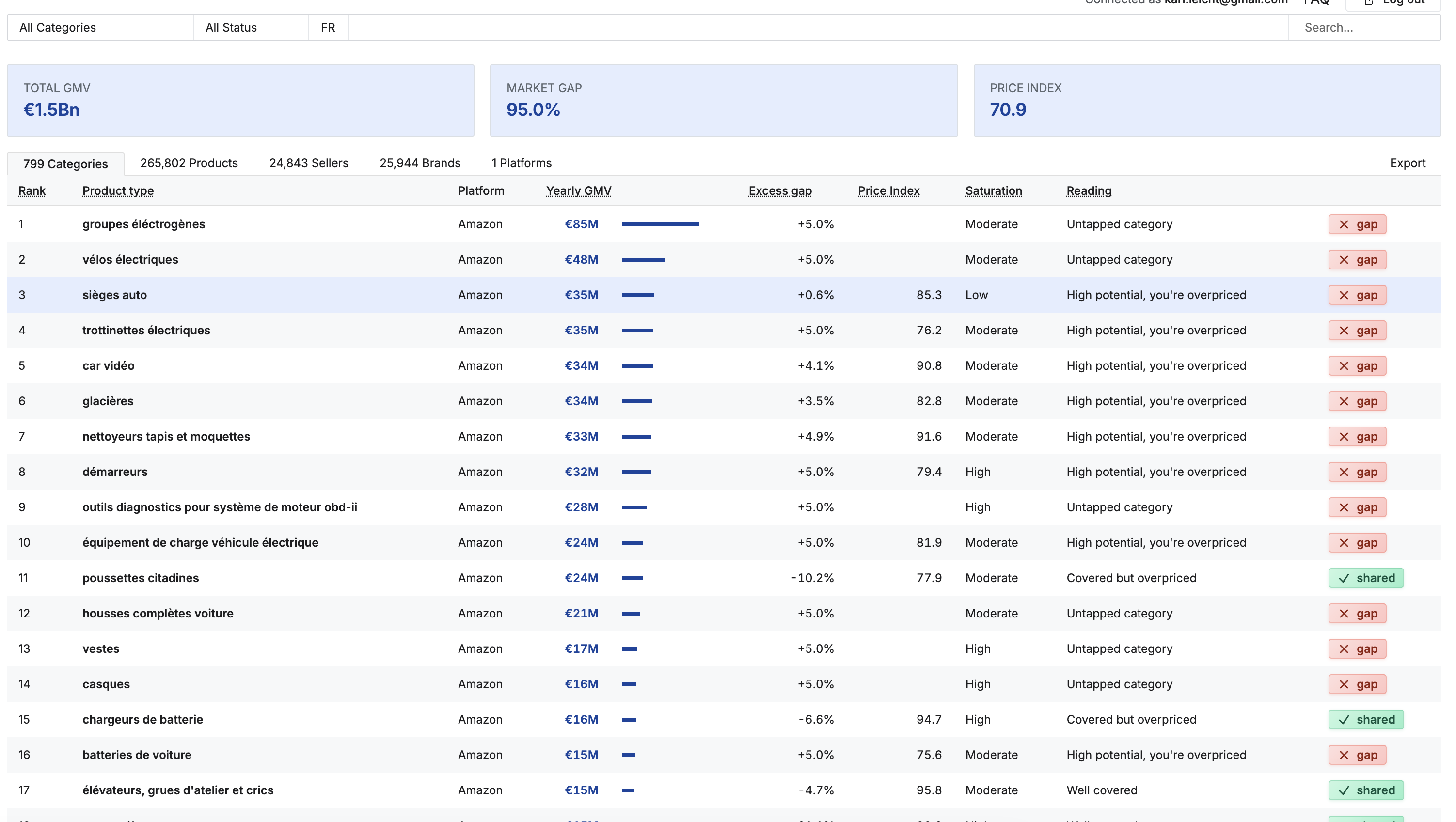
Task: Open the All Status filter dropdown
Action: click(251, 27)
